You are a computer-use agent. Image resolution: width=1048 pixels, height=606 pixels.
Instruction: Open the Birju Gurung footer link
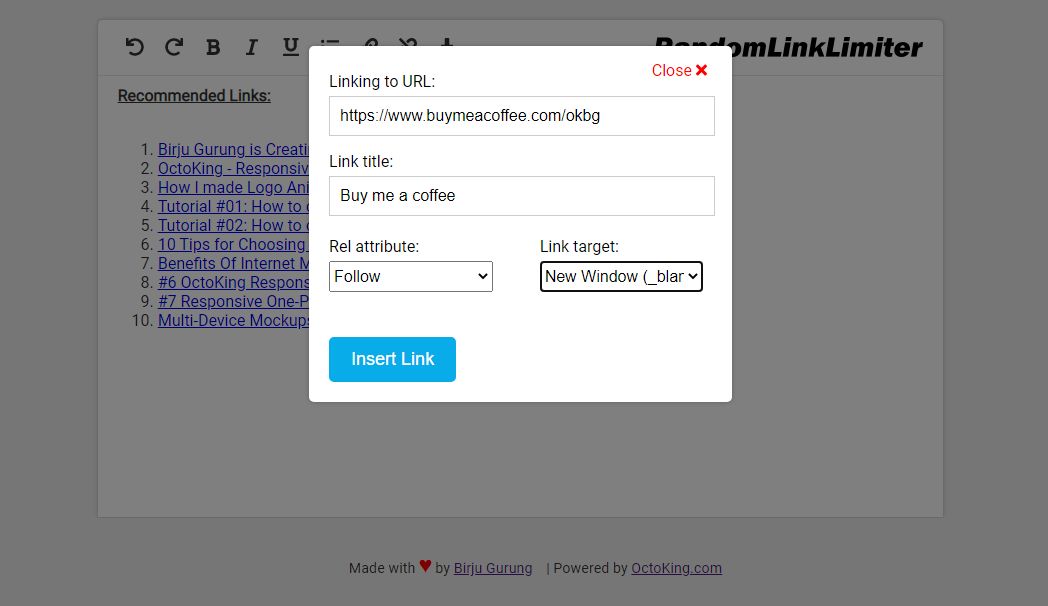point(493,568)
